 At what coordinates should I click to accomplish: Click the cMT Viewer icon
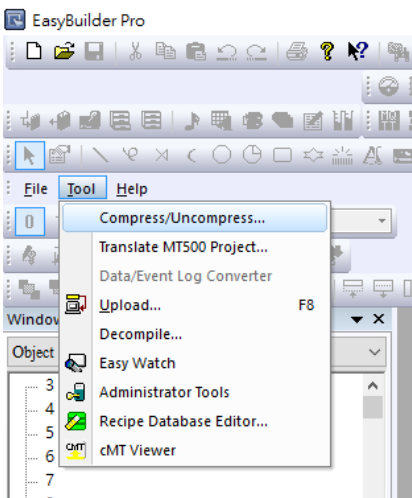click(x=76, y=450)
